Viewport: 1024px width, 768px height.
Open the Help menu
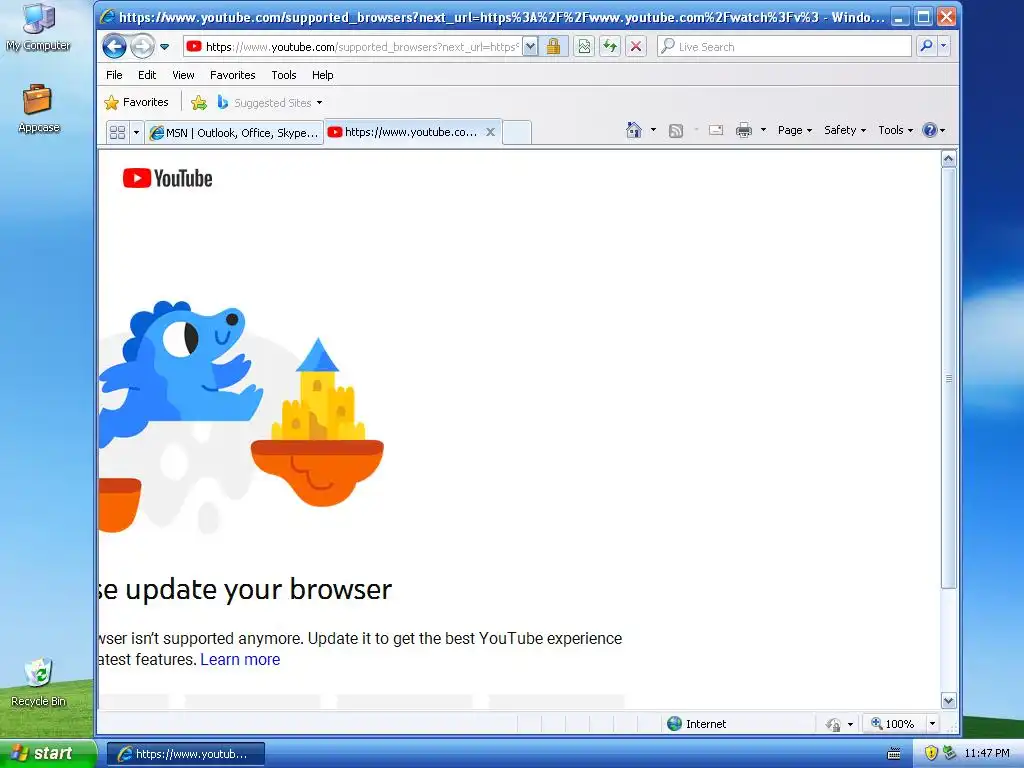click(323, 75)
